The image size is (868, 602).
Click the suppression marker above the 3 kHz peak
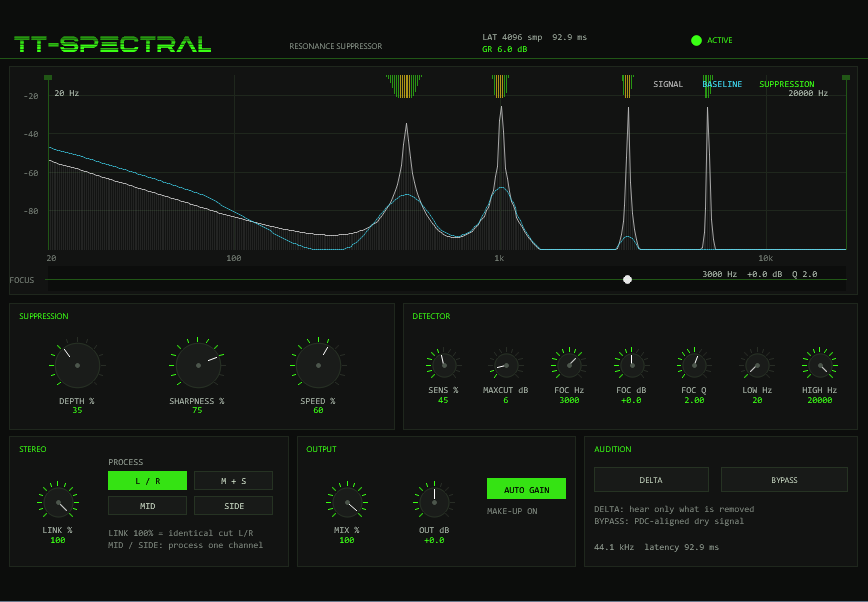coord(628,86)
